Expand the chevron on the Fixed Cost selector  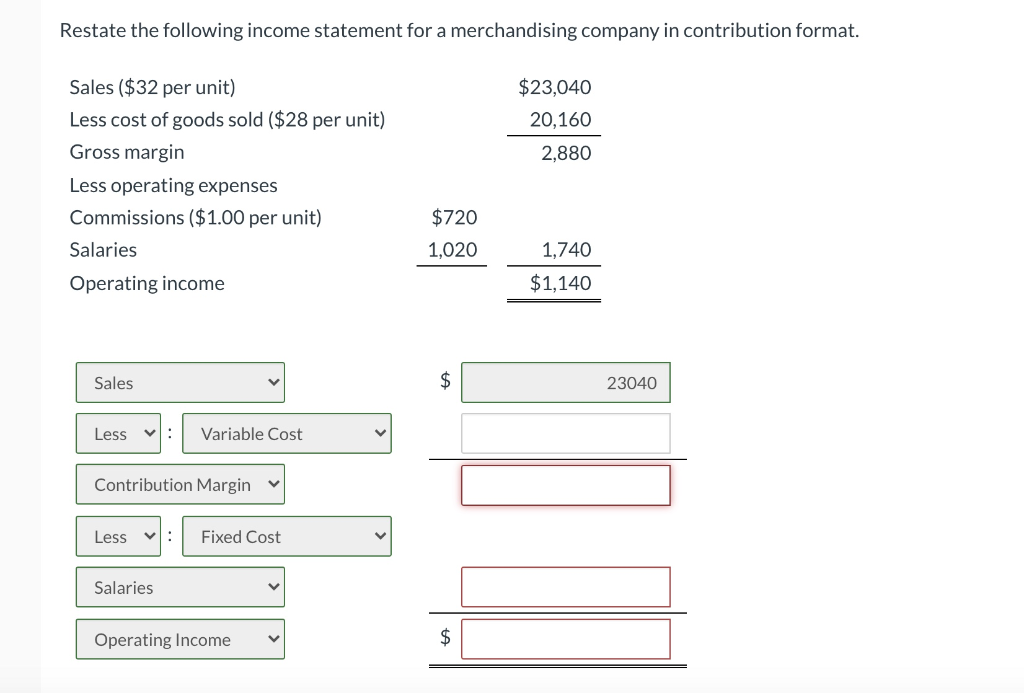(x=380, y=536)
